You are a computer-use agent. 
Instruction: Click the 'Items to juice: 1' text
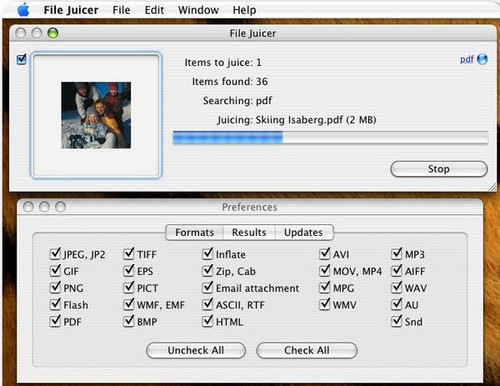[223, 62]
